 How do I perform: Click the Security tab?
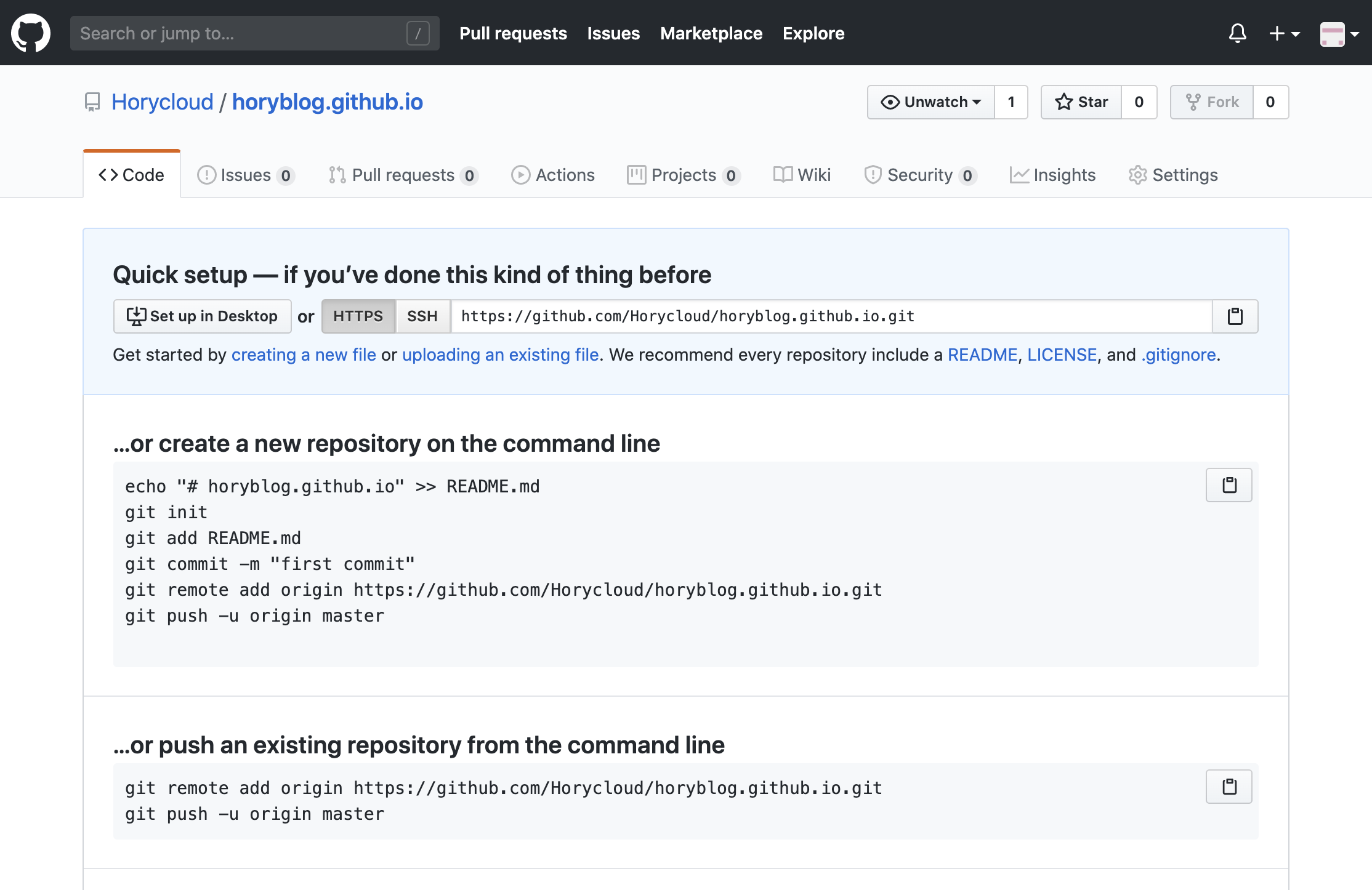tap(920, 174)
